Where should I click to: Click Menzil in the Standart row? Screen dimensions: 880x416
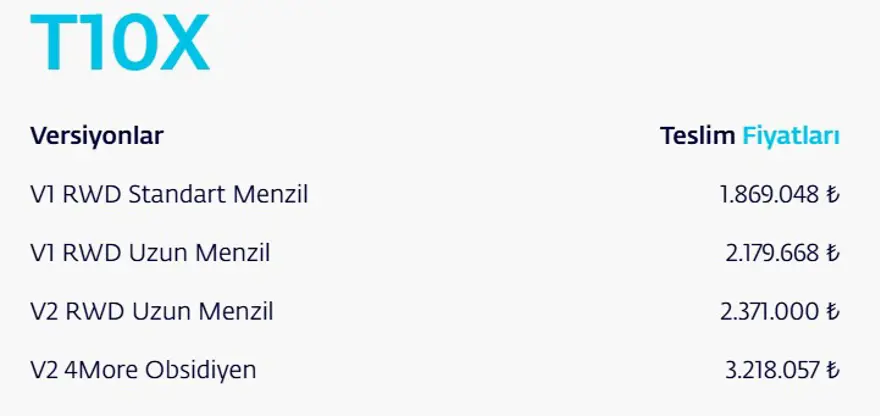(270, 194)
